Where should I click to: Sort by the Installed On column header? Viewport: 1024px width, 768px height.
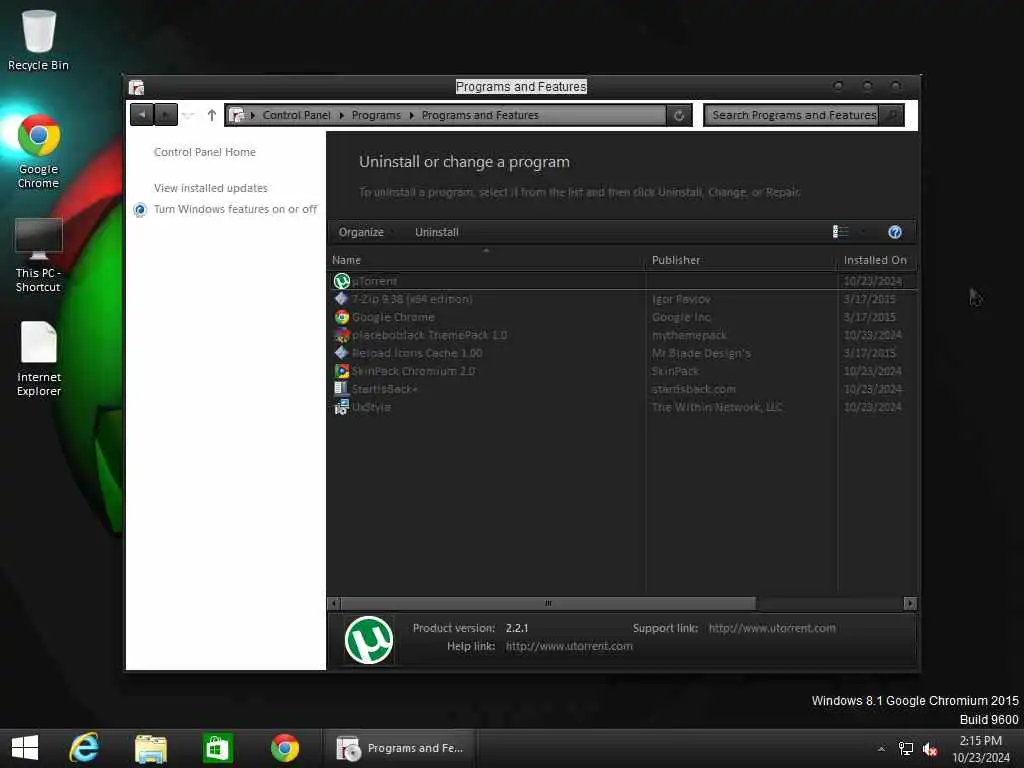pos(876,260)
